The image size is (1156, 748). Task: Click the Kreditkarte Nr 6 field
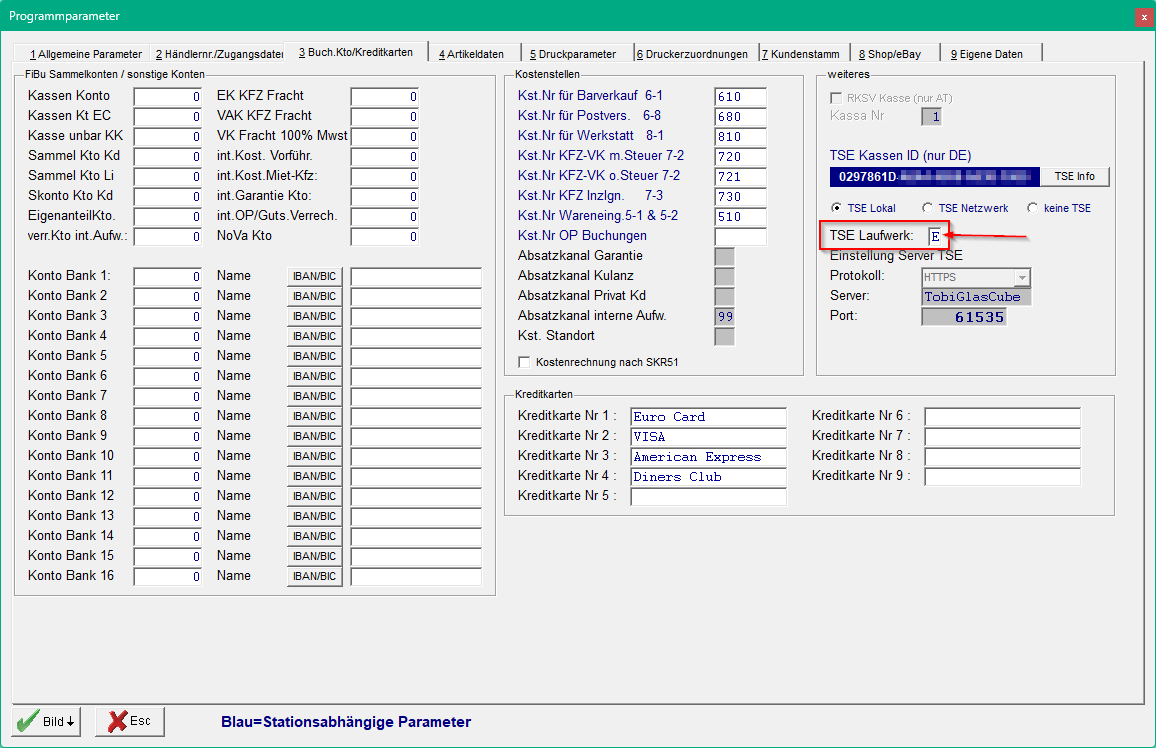1003,417
